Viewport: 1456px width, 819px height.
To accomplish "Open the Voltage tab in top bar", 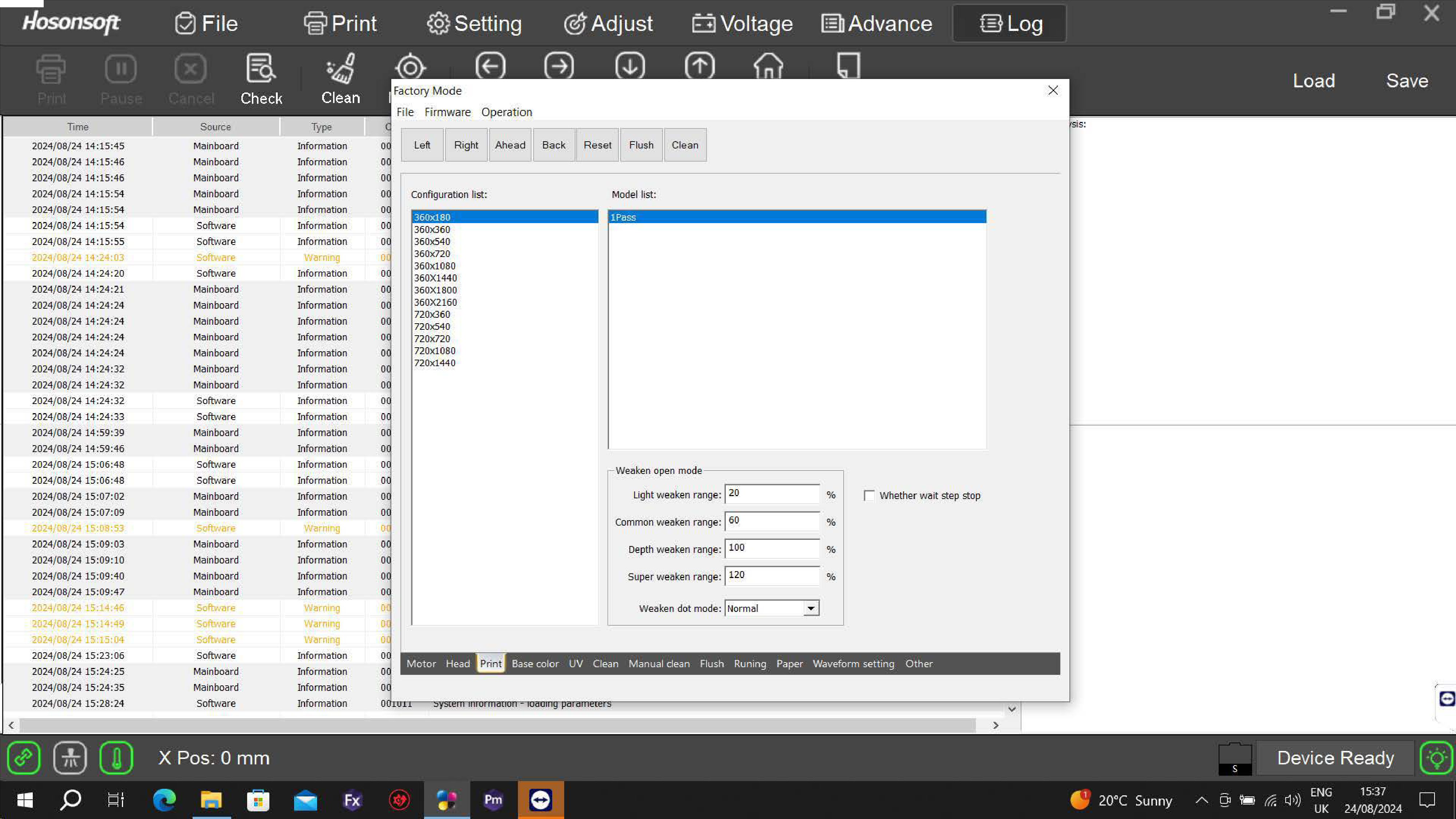I will click(743, 24).
